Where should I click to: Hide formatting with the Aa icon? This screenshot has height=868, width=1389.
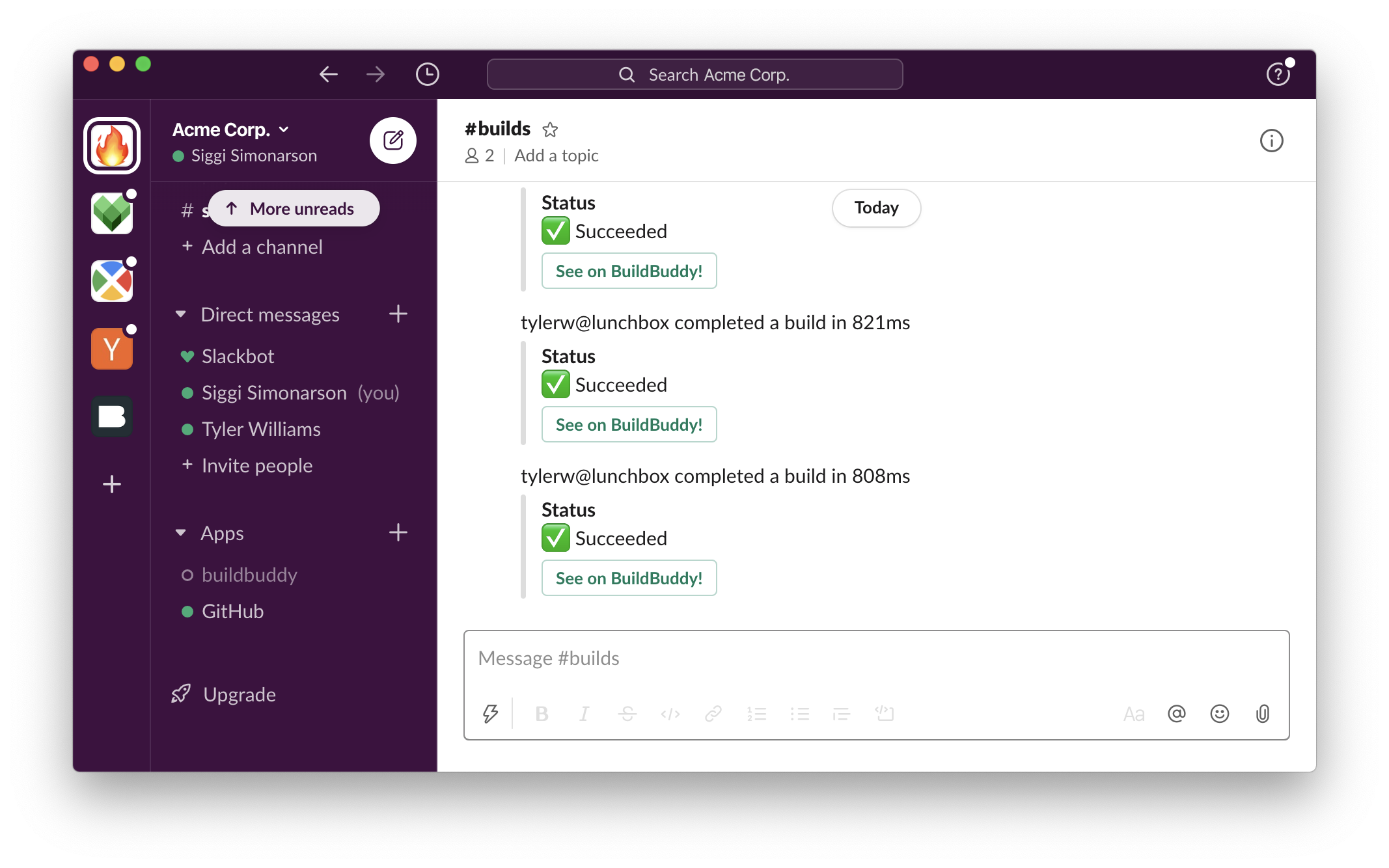(x=1134, y=714)
